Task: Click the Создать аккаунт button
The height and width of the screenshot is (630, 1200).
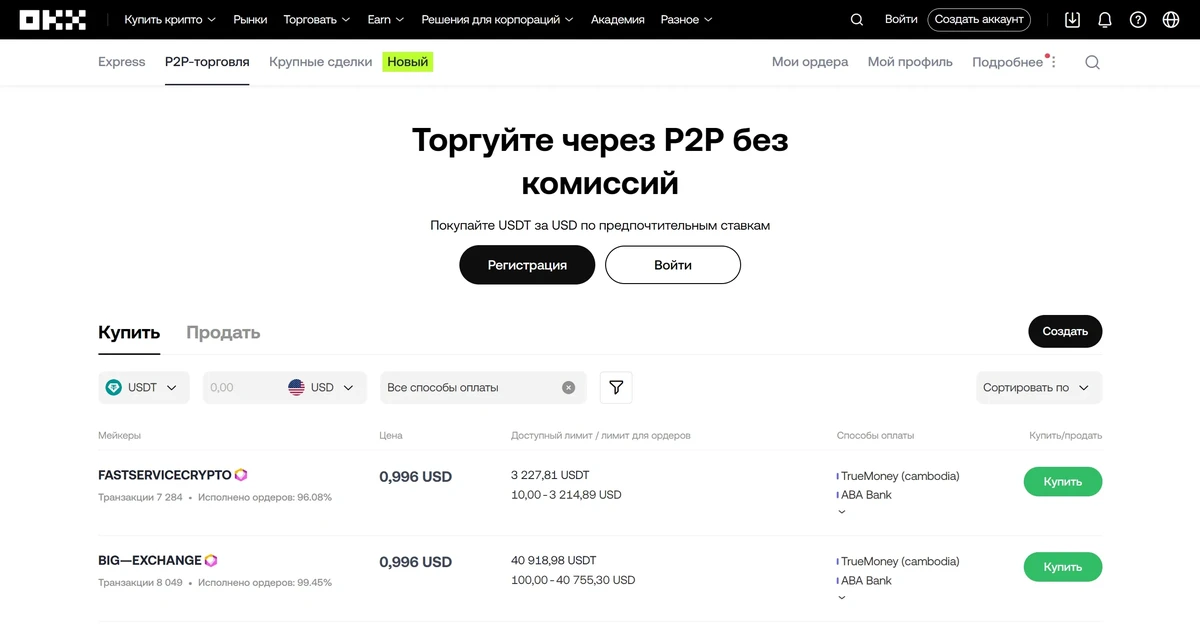Action: pyautogui.click(x=979, y=20)
